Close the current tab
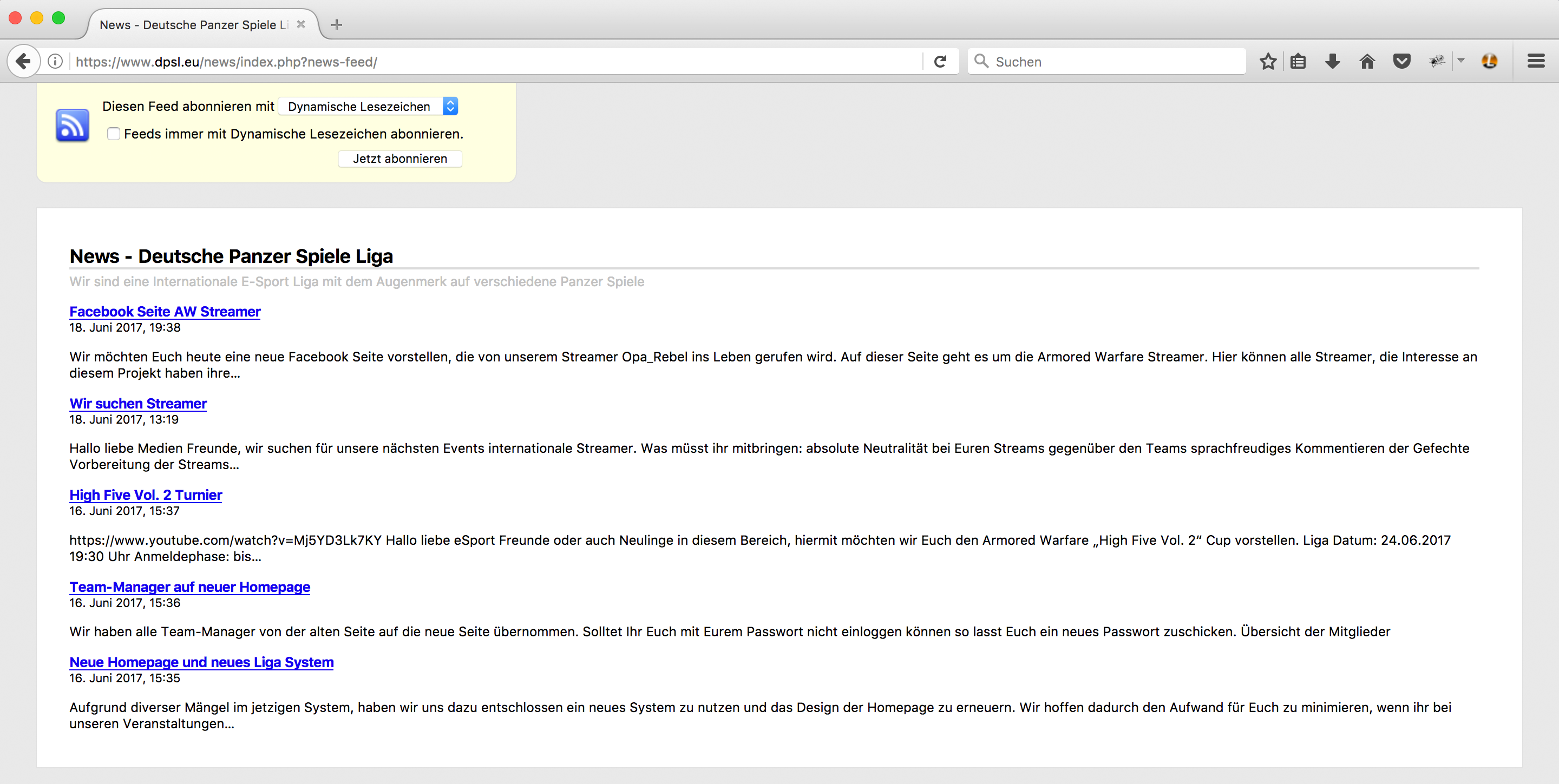This screenshot has width=1559, height=784. point(301,25)
